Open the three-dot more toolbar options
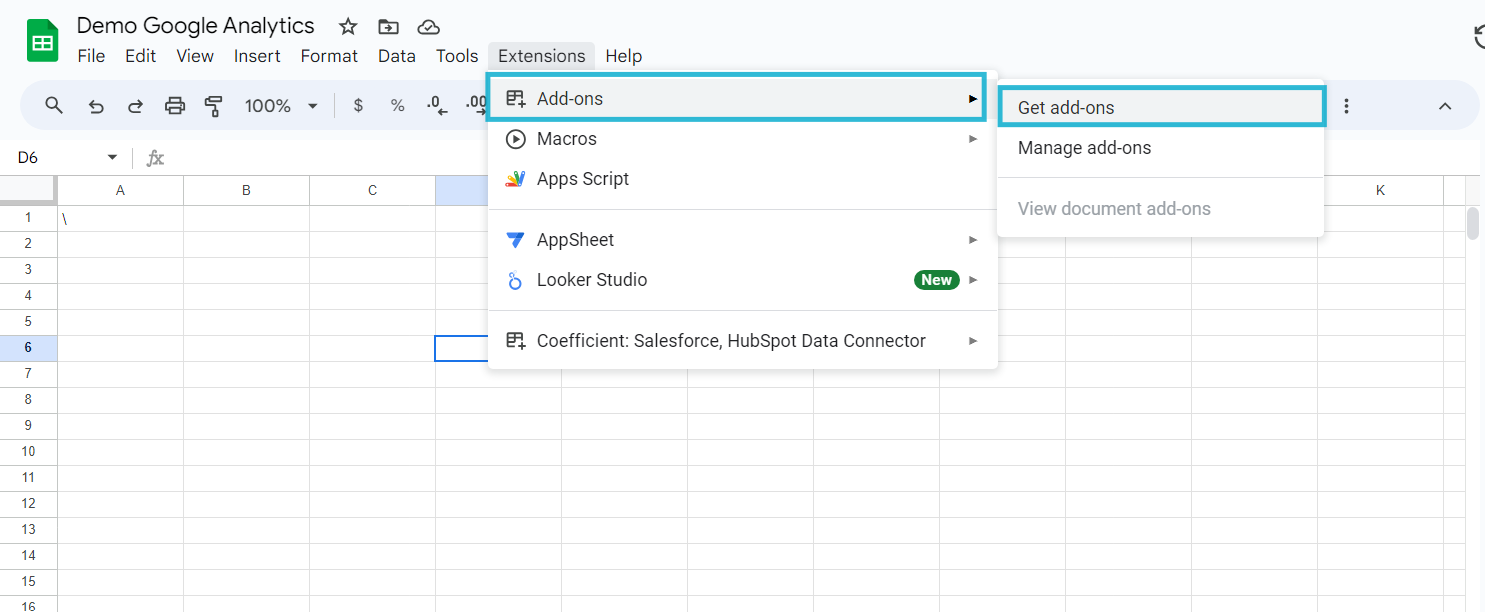This screenshot has height=612, width=1485. (1347, 105)
